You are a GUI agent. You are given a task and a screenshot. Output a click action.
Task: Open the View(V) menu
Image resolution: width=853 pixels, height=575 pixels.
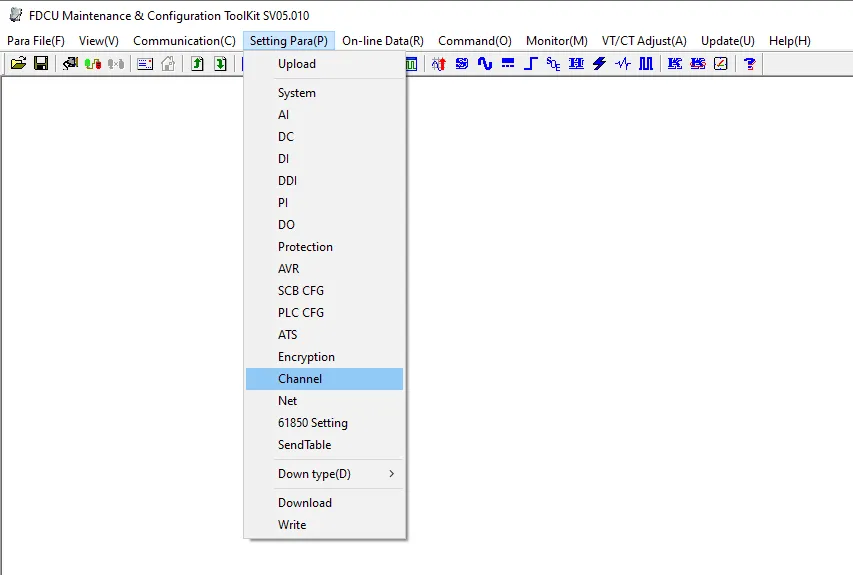click(x=98, y=41)
